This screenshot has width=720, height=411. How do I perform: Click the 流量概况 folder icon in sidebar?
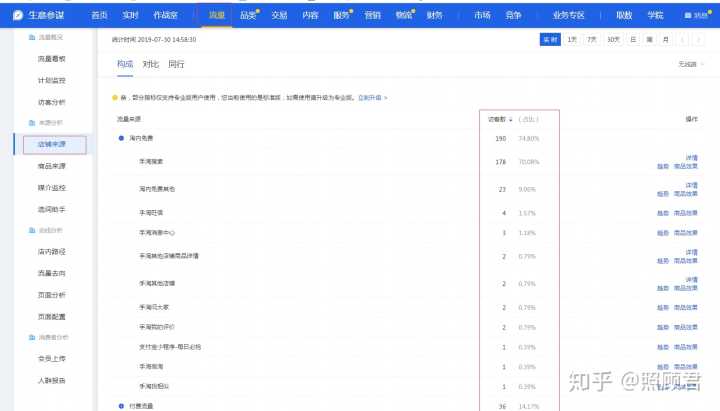coord(32,37)
